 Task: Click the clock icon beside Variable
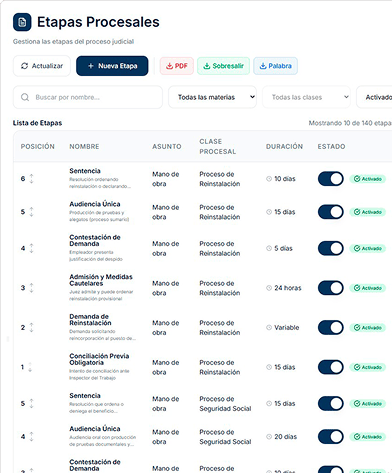click(x=269, y=328)
